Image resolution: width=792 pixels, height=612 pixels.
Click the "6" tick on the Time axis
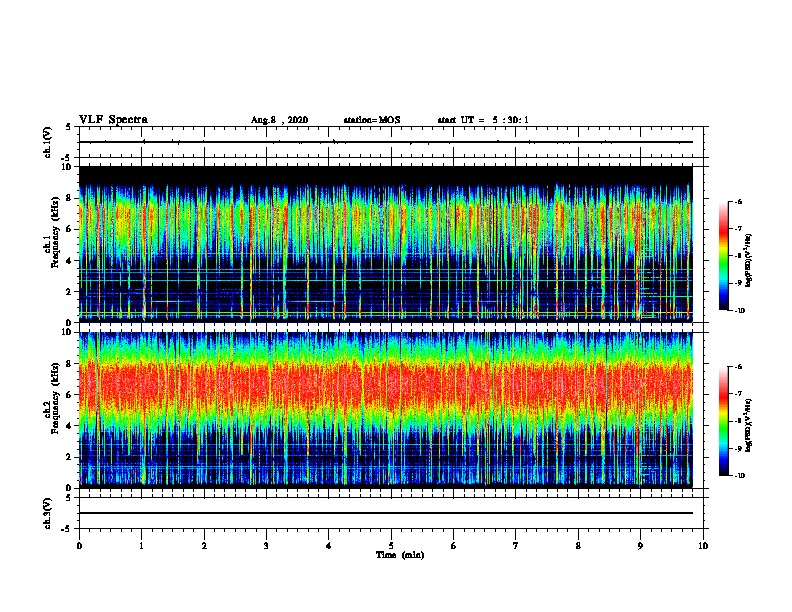click(x=454, y=546)
